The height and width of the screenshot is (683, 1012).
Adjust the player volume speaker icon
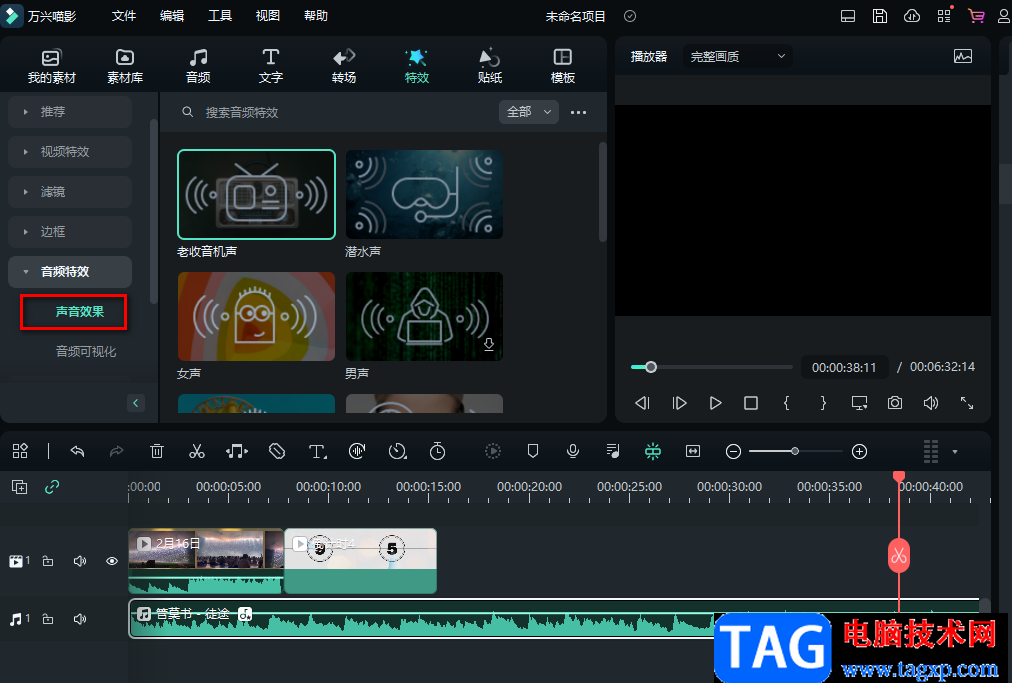tap(931, 403)
